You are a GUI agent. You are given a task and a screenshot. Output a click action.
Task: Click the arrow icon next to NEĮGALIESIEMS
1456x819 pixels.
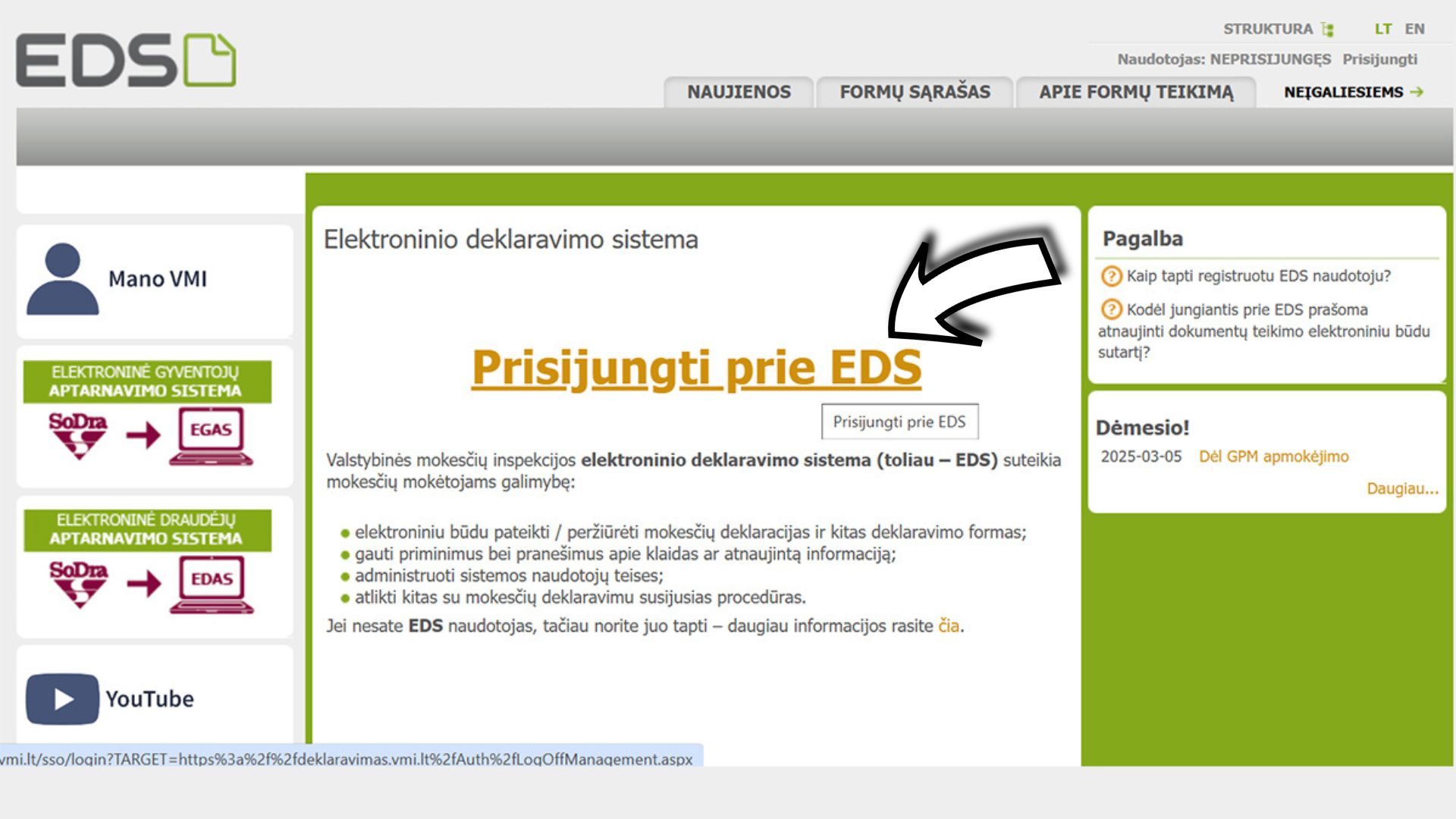[x=1417, y=92]
